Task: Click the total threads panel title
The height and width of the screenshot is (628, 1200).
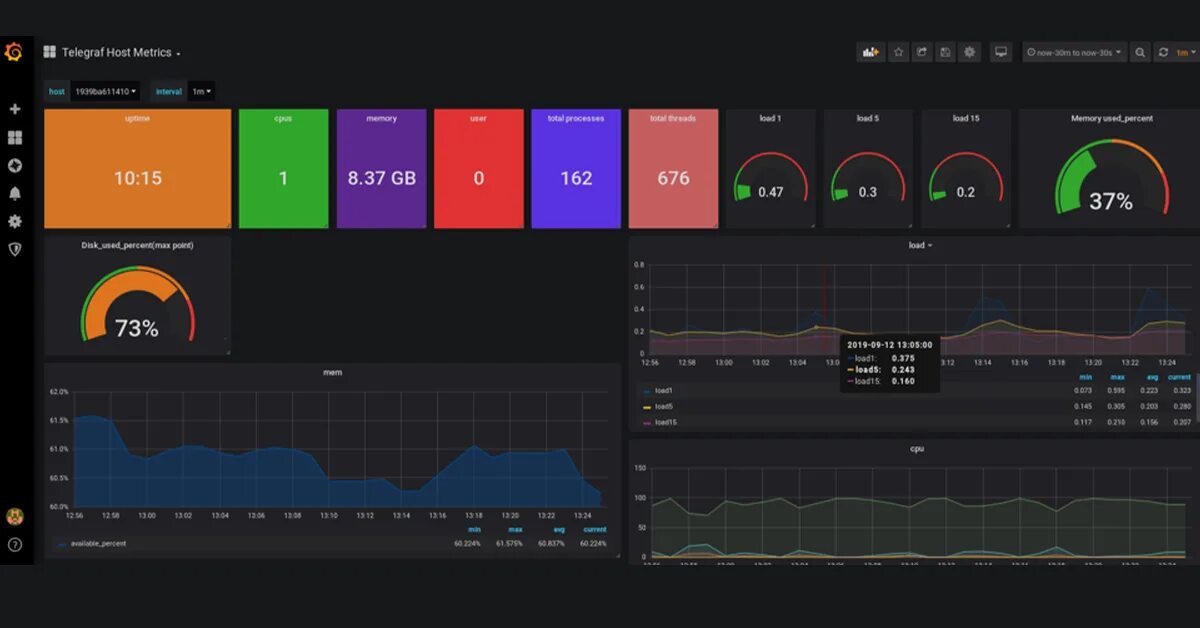Action: pyautogui.click(x=673, y=118)
